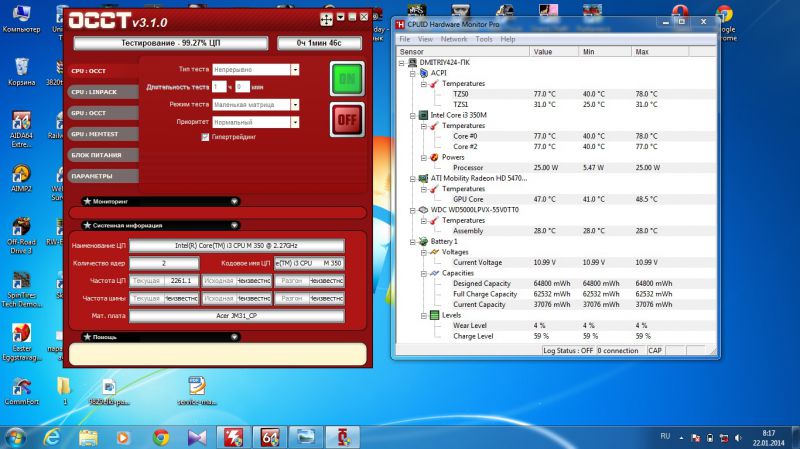Launch Internet Explorer from taskbar

coord(52,438)
